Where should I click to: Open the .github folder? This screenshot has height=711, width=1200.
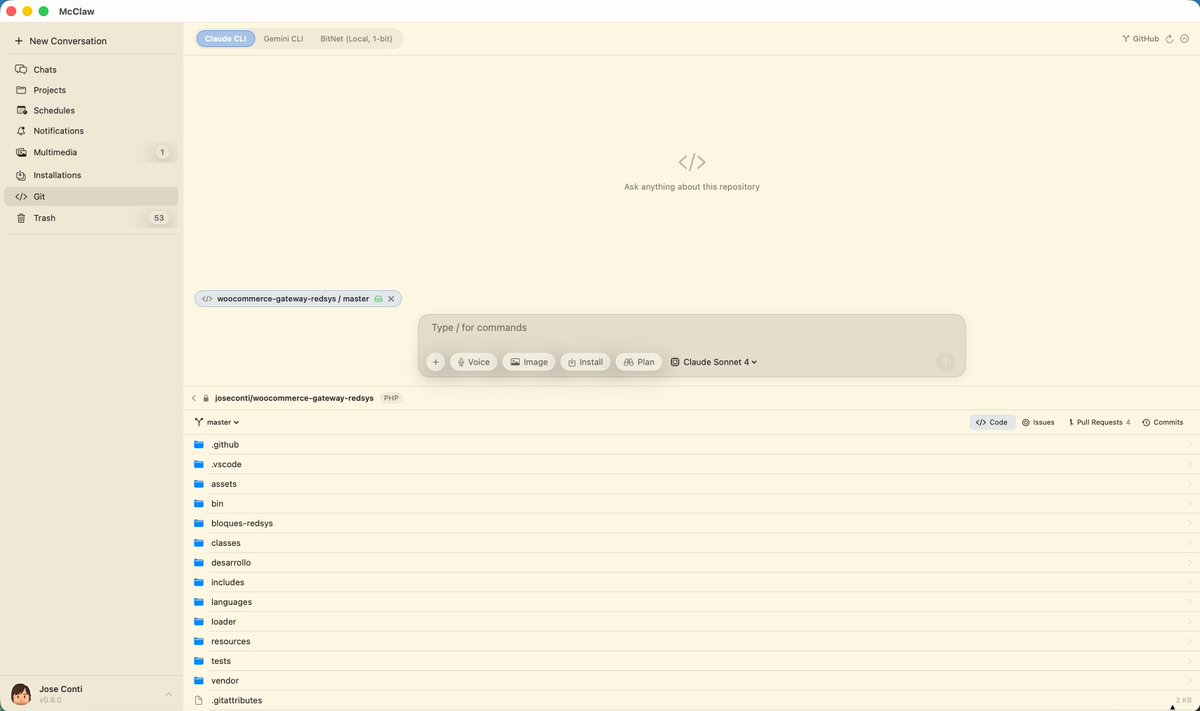[x=691, y=445]
